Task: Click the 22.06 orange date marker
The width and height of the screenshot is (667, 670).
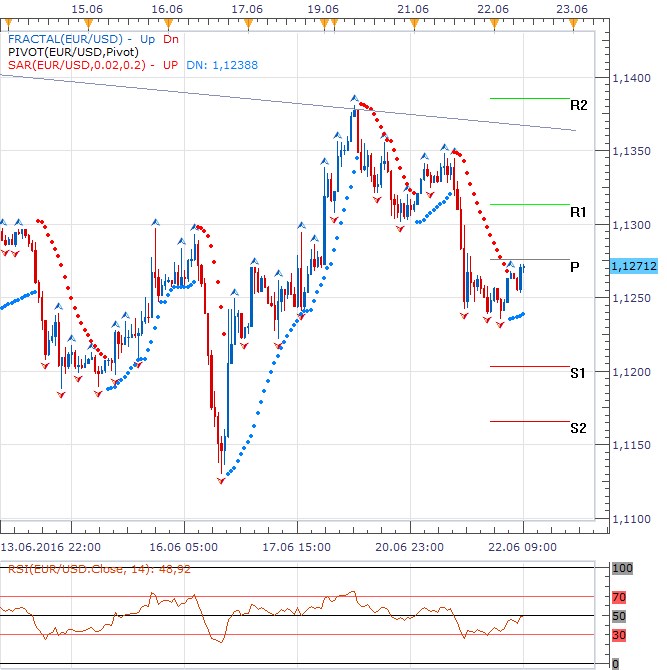Action: tap(494, 23)
